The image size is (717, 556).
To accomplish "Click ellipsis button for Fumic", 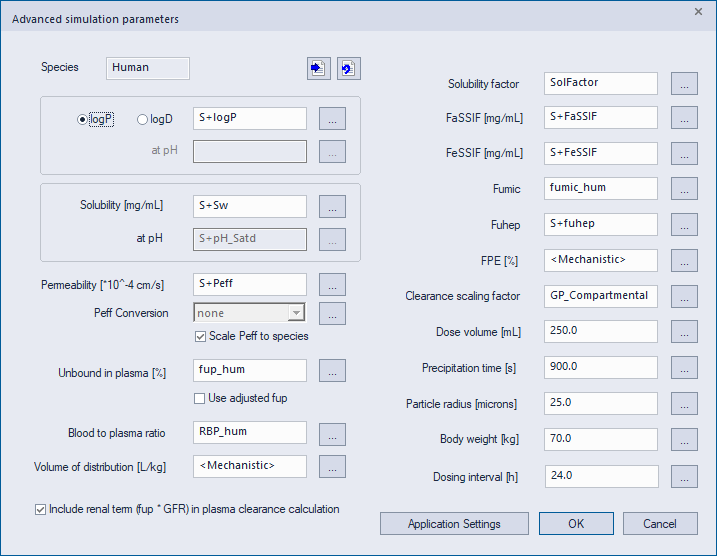I will point(685,188).
